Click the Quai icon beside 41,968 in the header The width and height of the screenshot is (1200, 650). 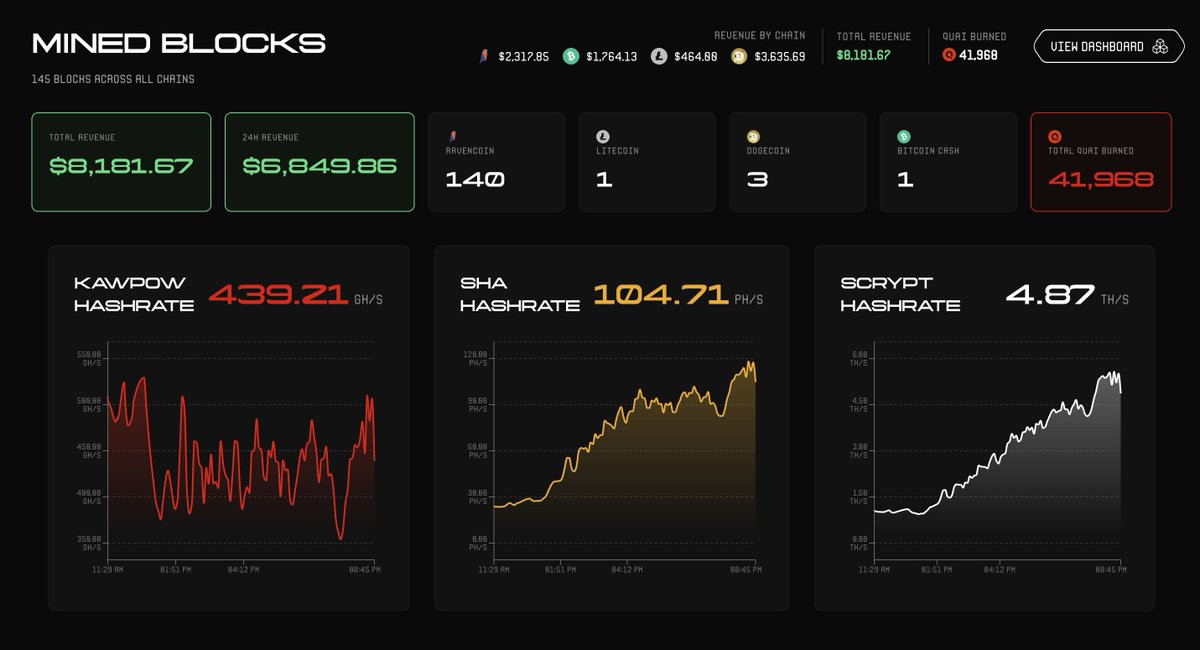(x=949, y=55)
